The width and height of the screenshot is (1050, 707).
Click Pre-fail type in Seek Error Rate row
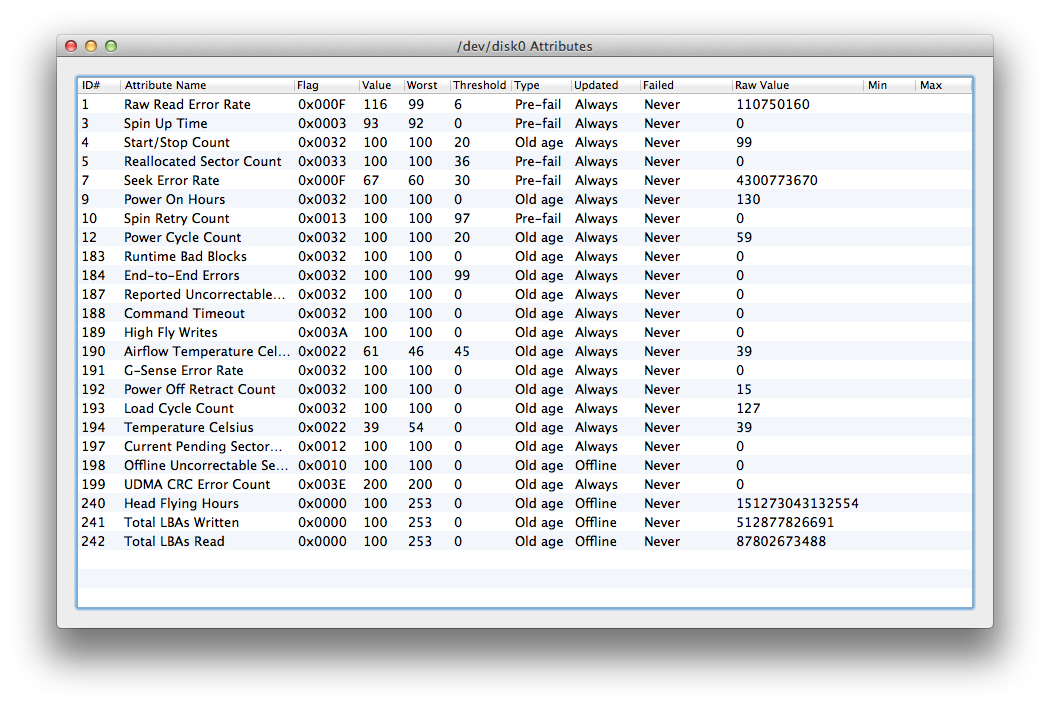(538, 180)
